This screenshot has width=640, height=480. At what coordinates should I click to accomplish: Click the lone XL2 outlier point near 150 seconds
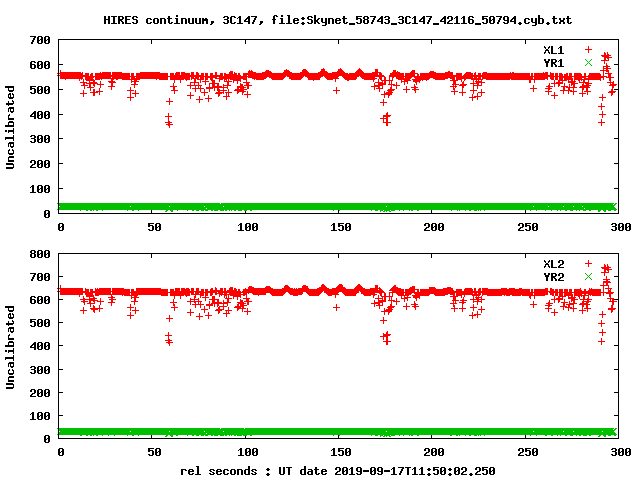coord(336,308)
